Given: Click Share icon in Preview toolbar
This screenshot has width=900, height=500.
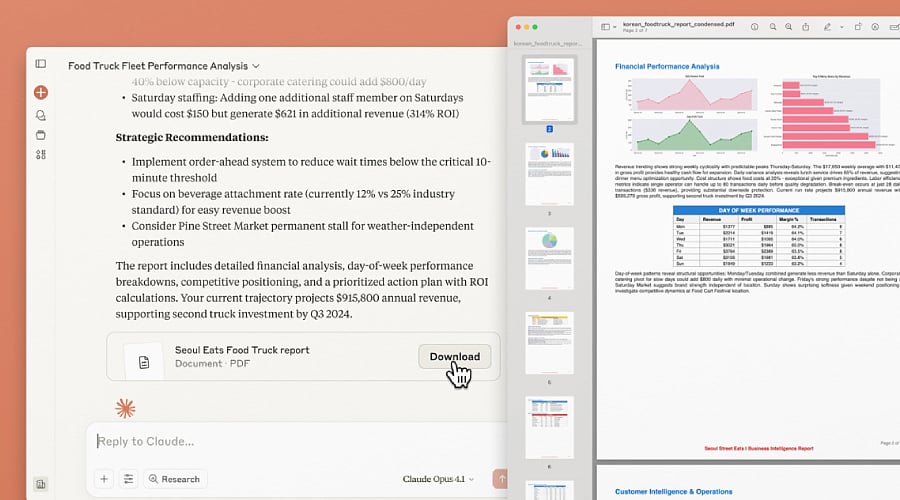Looking at the screenshot, I should click(806, 27).
